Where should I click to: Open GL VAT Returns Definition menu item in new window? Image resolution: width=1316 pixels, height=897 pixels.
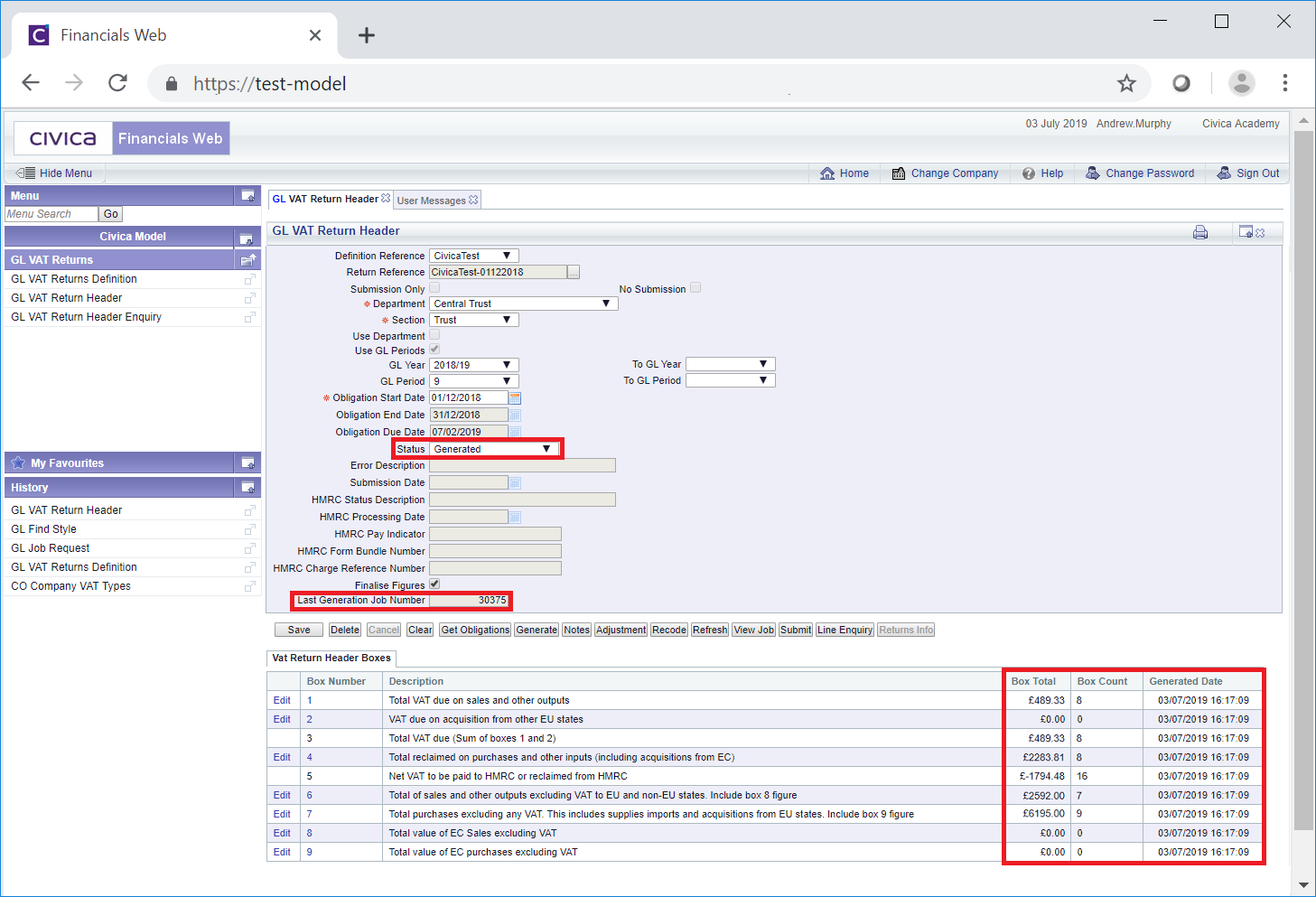pyautogui.click(x=250, y=279)
